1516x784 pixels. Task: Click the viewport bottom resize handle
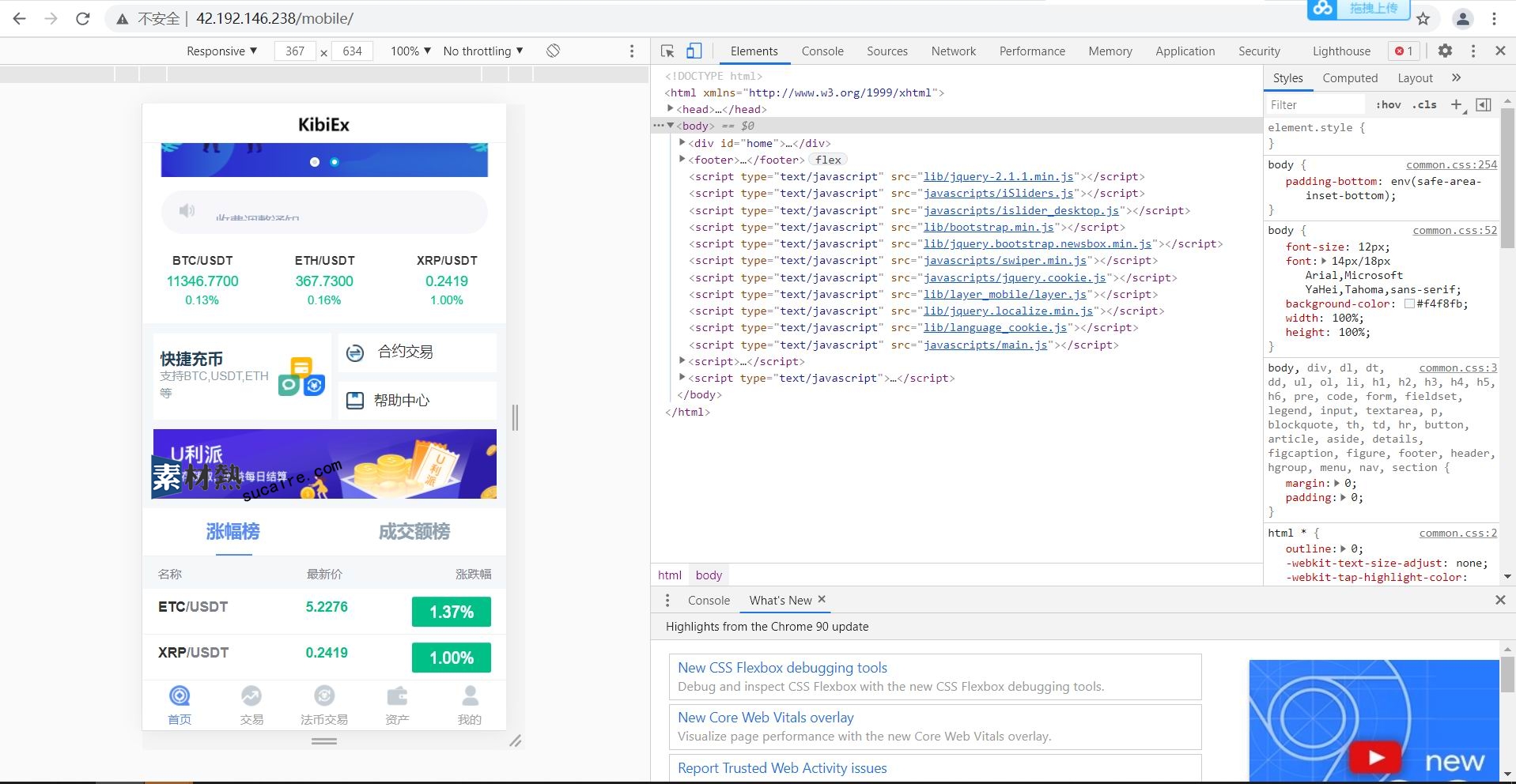point(324,741)
